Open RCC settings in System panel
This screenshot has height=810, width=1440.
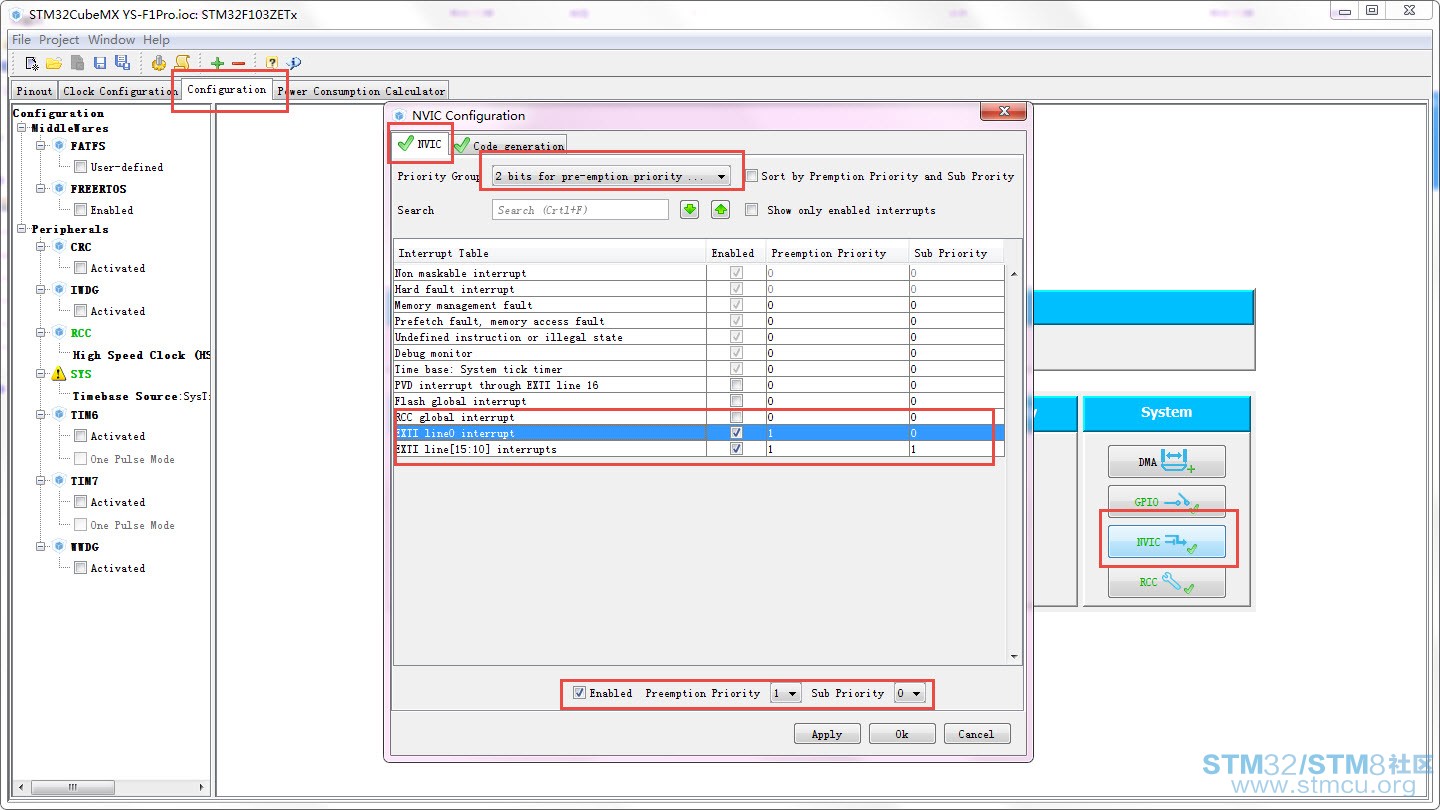1166,582
